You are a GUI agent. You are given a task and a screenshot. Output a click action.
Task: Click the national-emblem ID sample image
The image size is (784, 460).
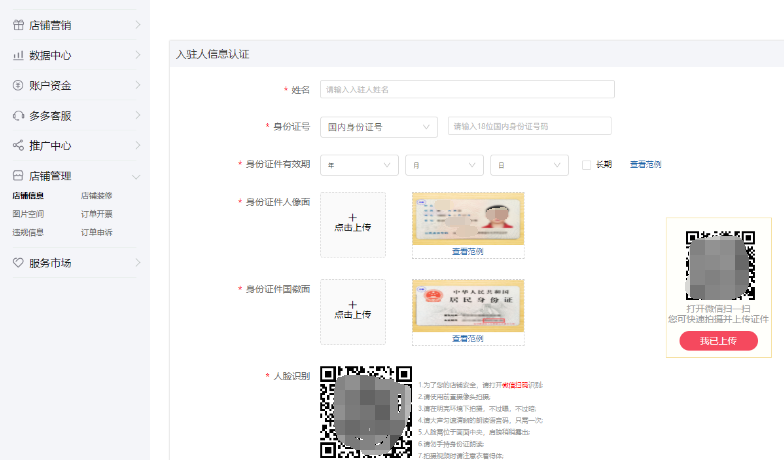click(468, 306)
